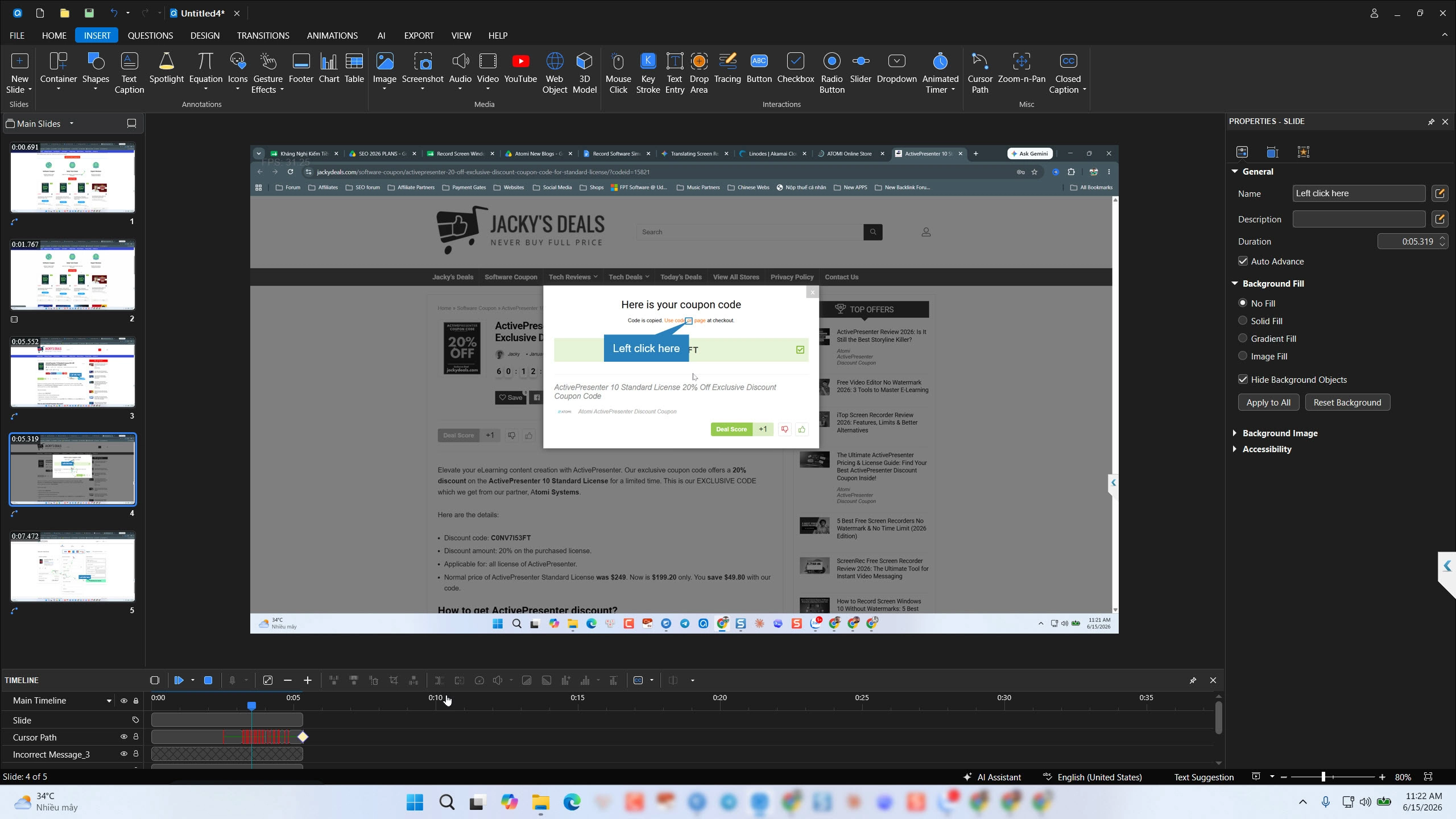The image size is (1456, 819).
Task: Click the Save icon in title bar
Action: (x=89, y=13)
